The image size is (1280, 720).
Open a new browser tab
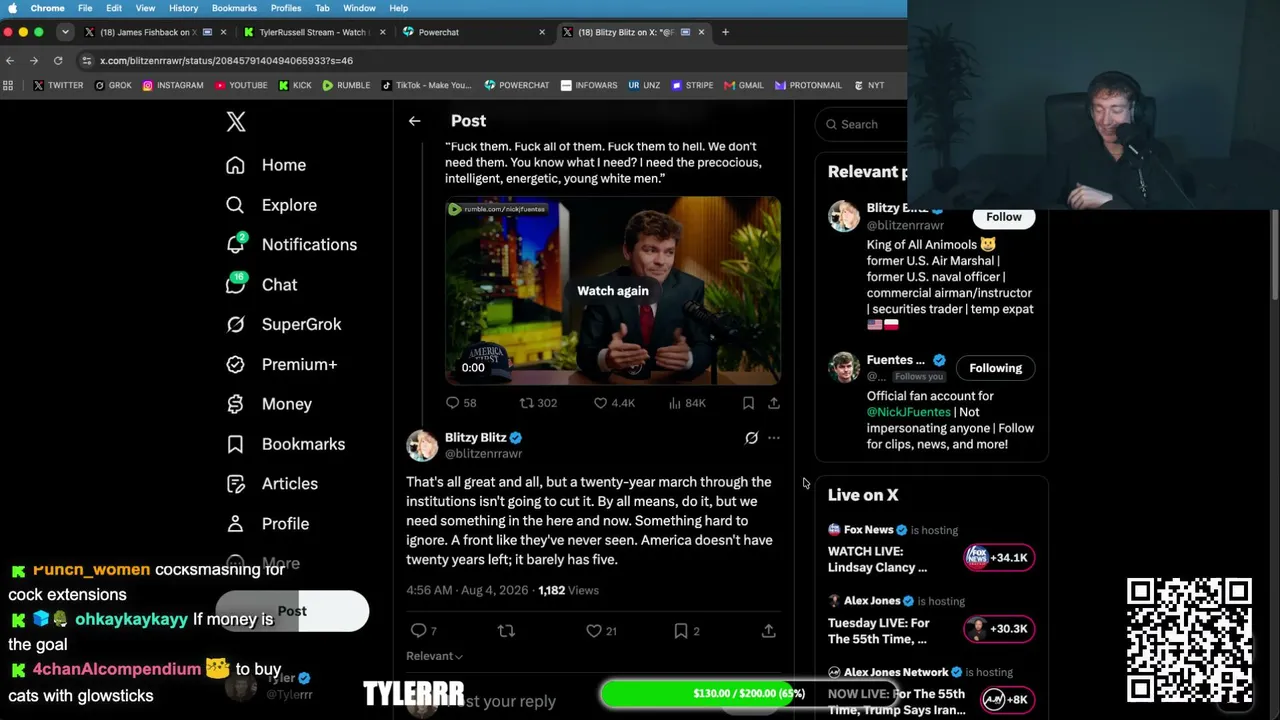coord(725,32)
